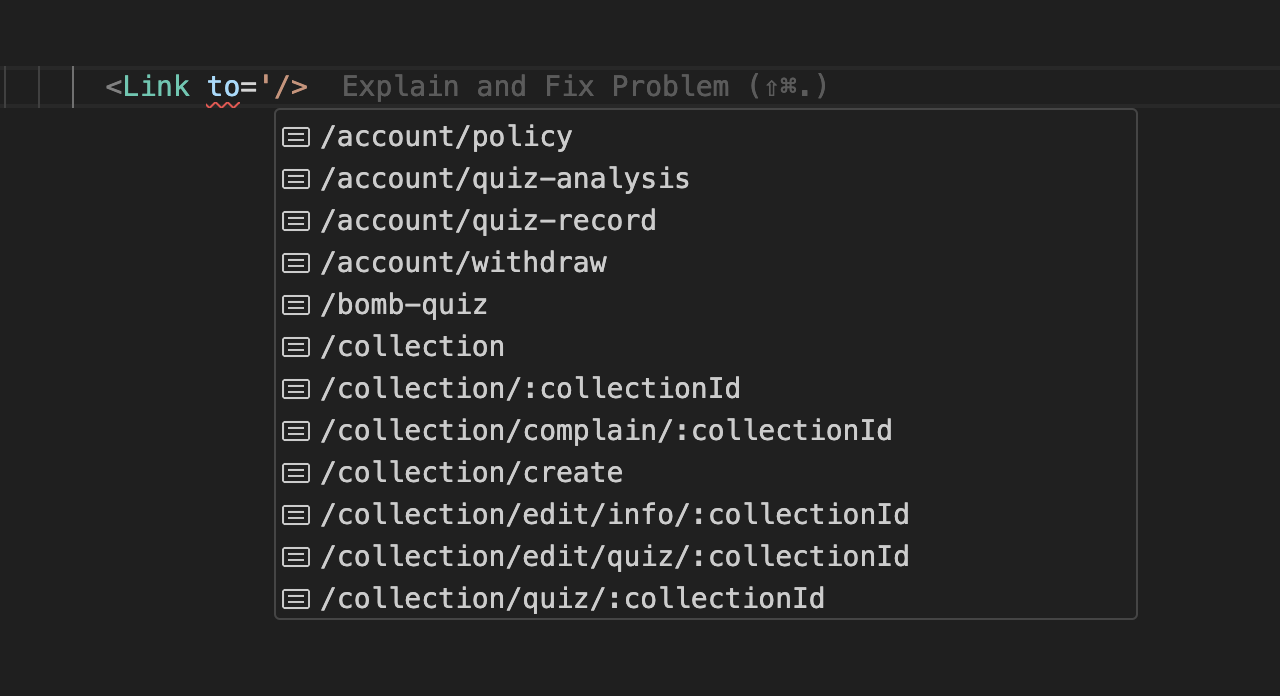Select /collection/quiz/:collectionId suggestion
The height and width of the screenshot is (696, 1280).
tap(706, 598)
